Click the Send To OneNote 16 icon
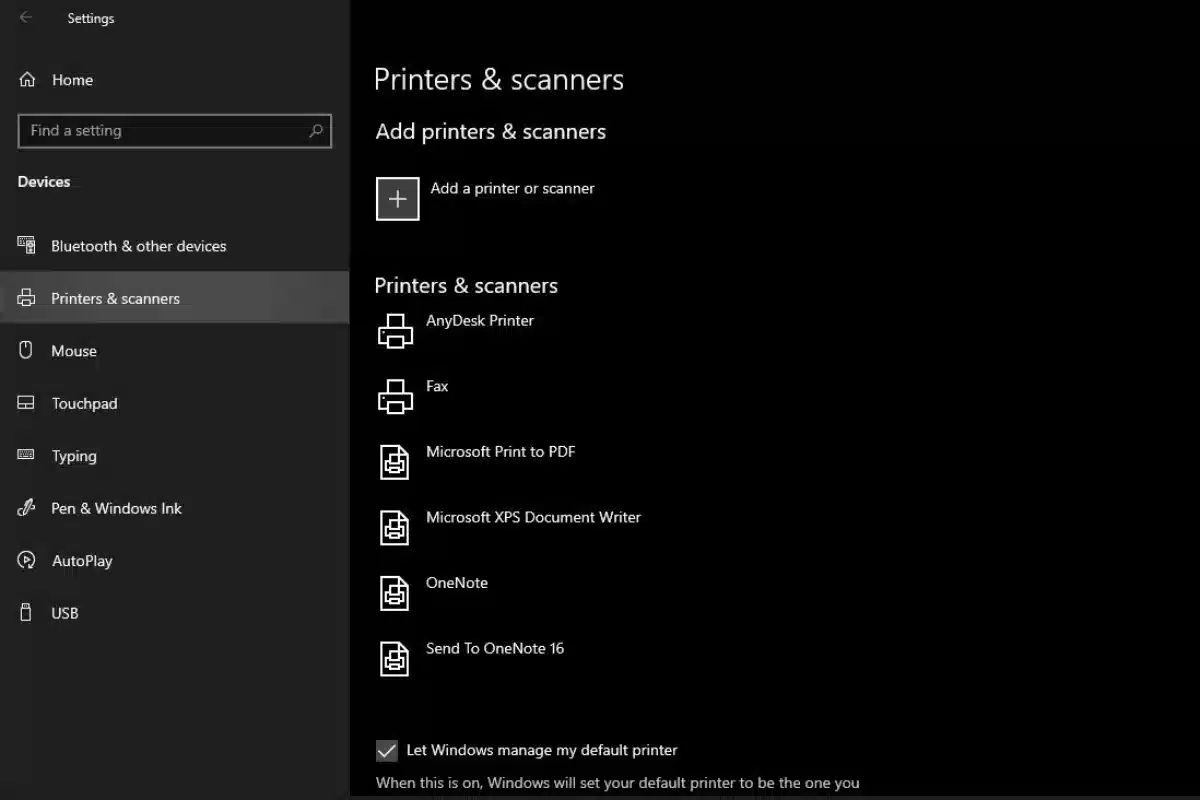 [x=395, y=658]
